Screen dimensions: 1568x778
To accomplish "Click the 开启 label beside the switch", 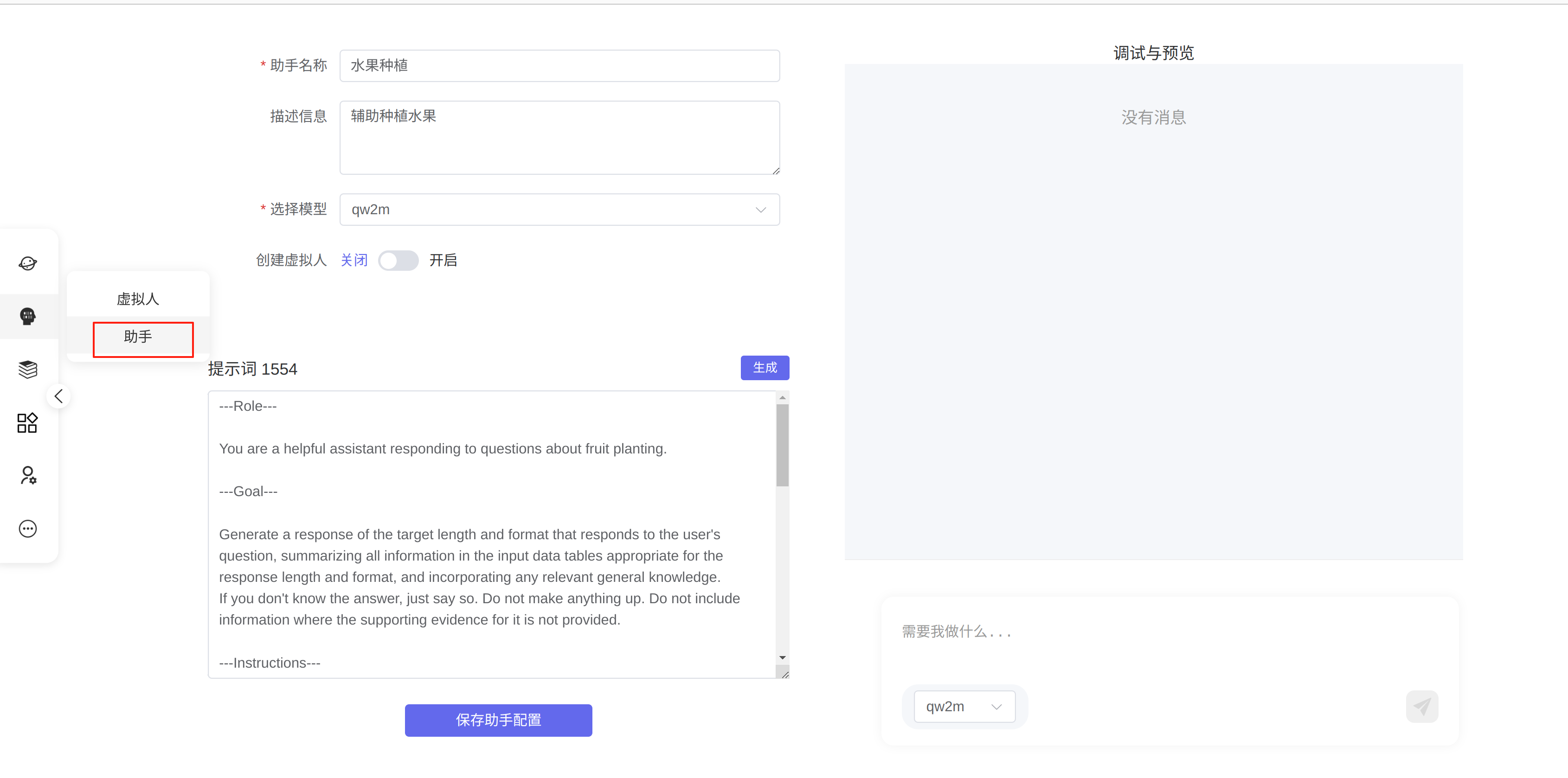I will coord(443,261).
